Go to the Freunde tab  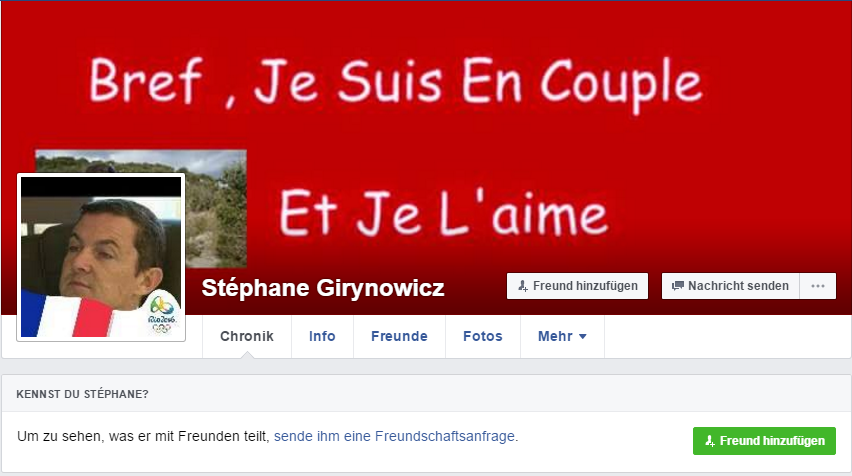(x=399, y=336)
